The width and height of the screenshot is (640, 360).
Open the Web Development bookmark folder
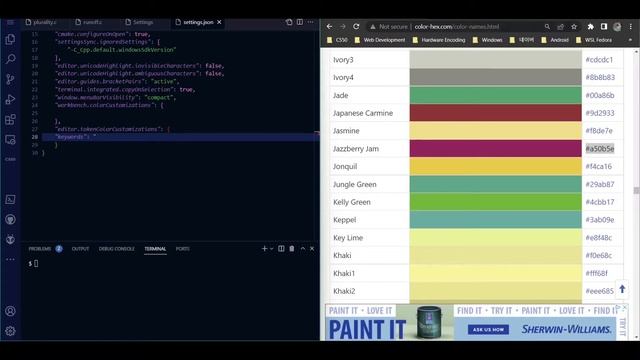click(x=380, y=40)
